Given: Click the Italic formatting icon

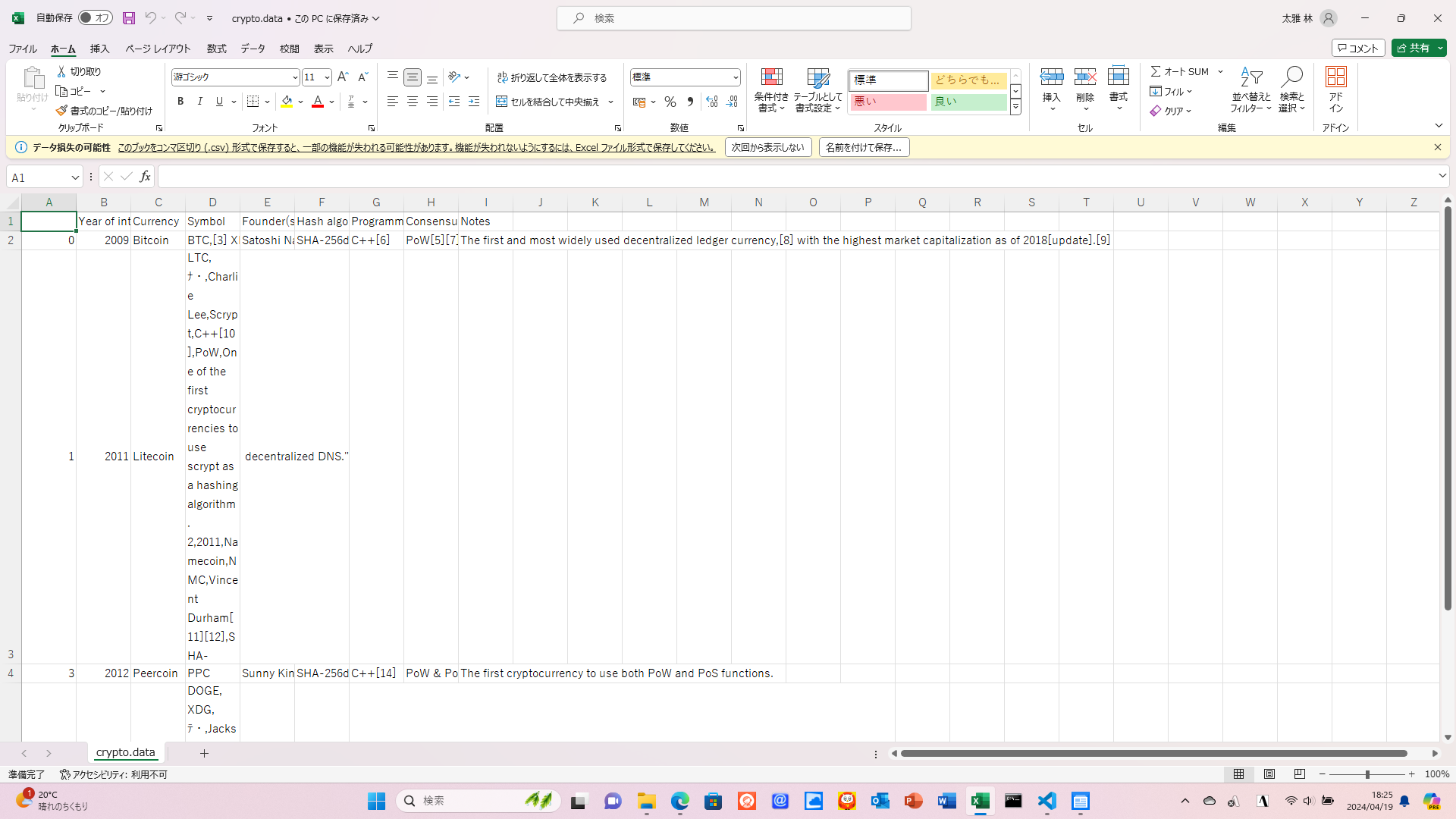Looking at the screenshot, I should [200, 102].
